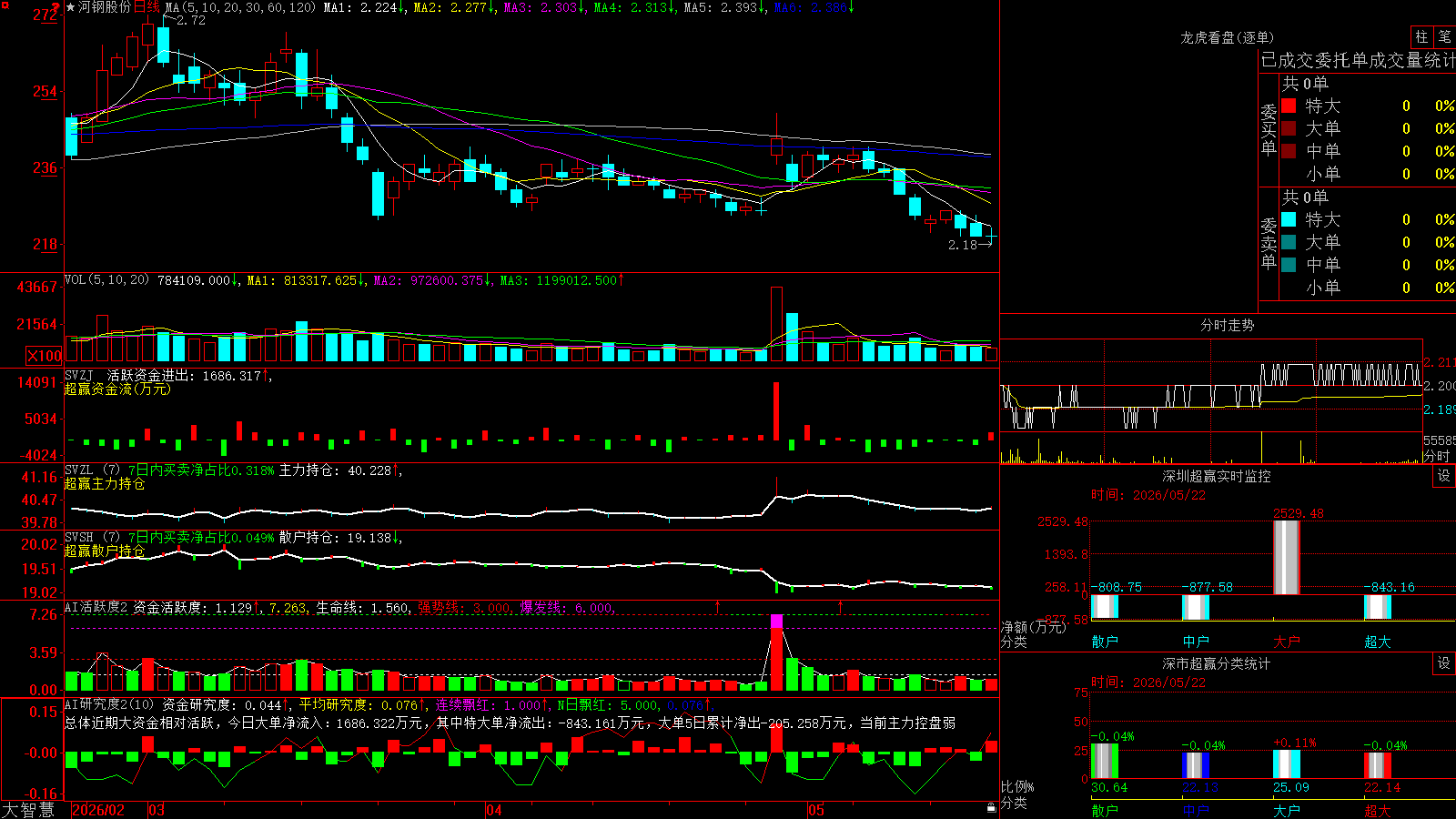Image resolution: width=1456 pixels, height=819 pixels.
Task: Click the 小单 row in 委卖单
Action: 1368,288
